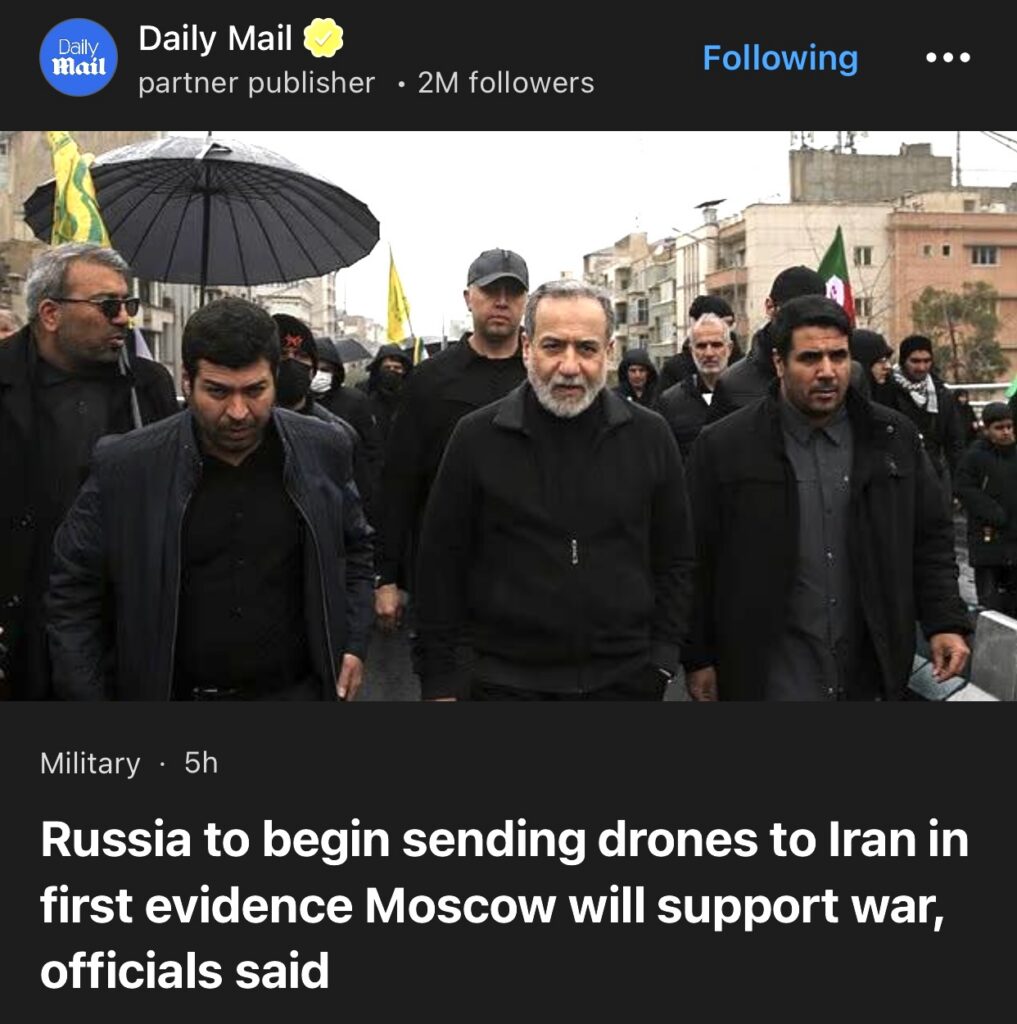Click the green white red flag

838,274
